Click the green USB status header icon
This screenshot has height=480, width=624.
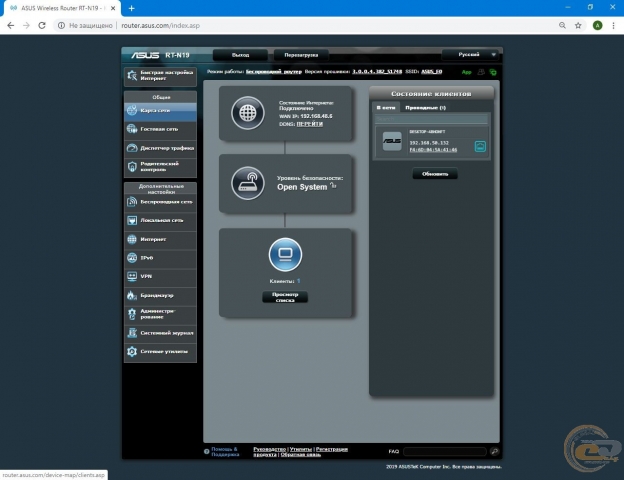493,72
